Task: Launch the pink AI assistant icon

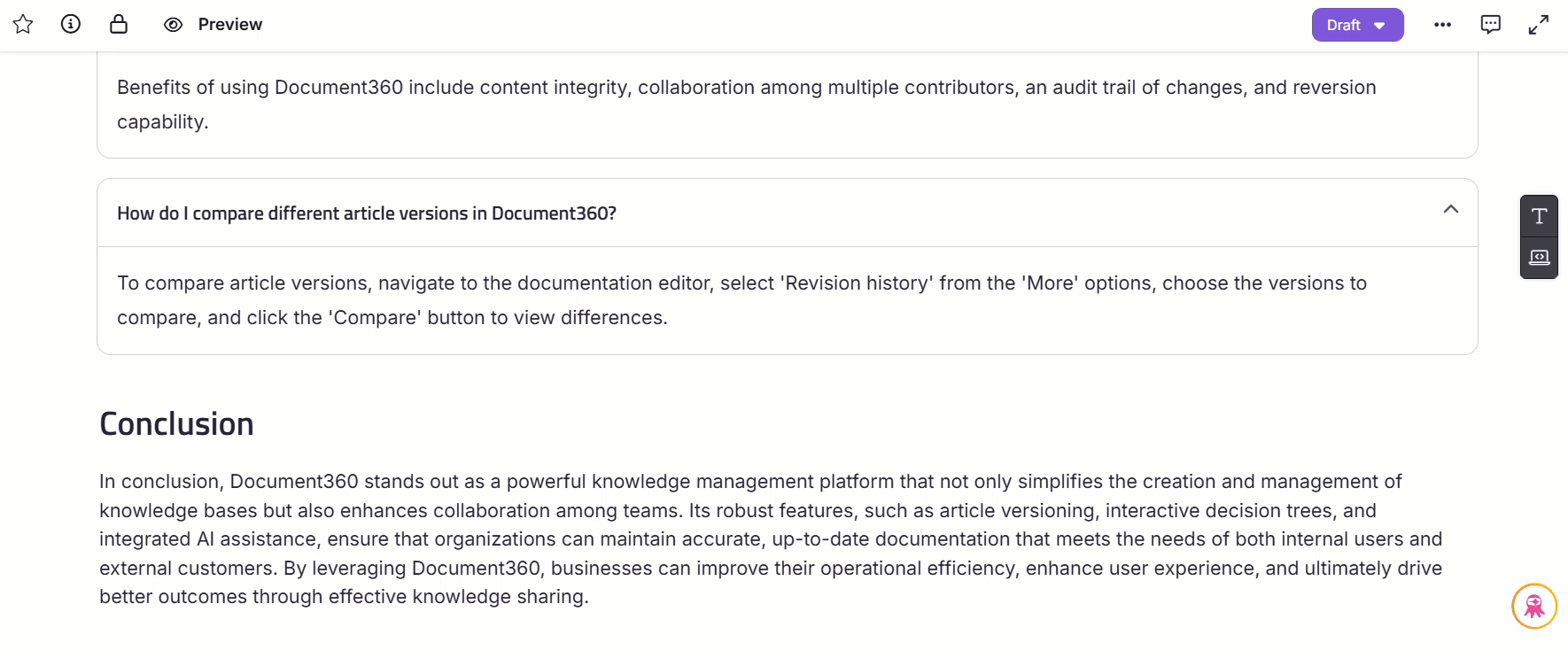Action: tap(1533, 606)
